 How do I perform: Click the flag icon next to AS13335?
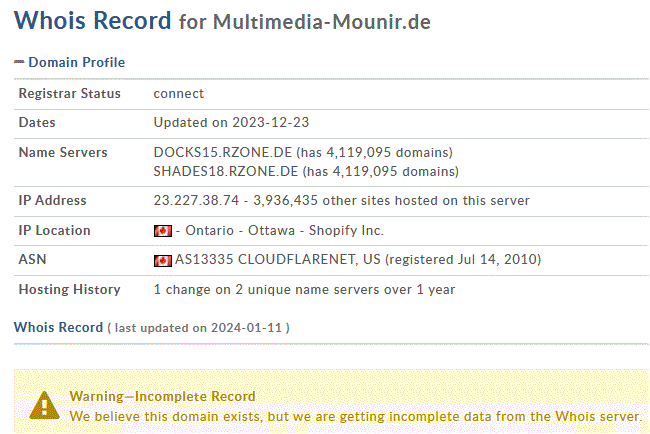(x=162, y=261)
